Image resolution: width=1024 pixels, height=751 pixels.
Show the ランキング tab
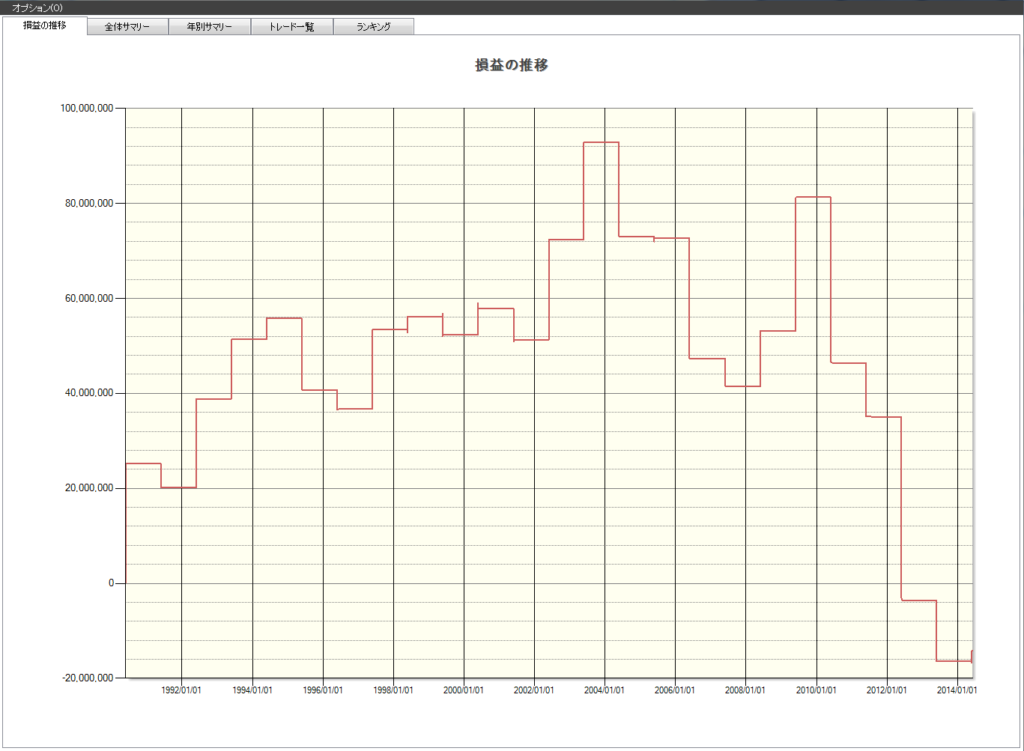pyautogui.click(x=374, y=27)
